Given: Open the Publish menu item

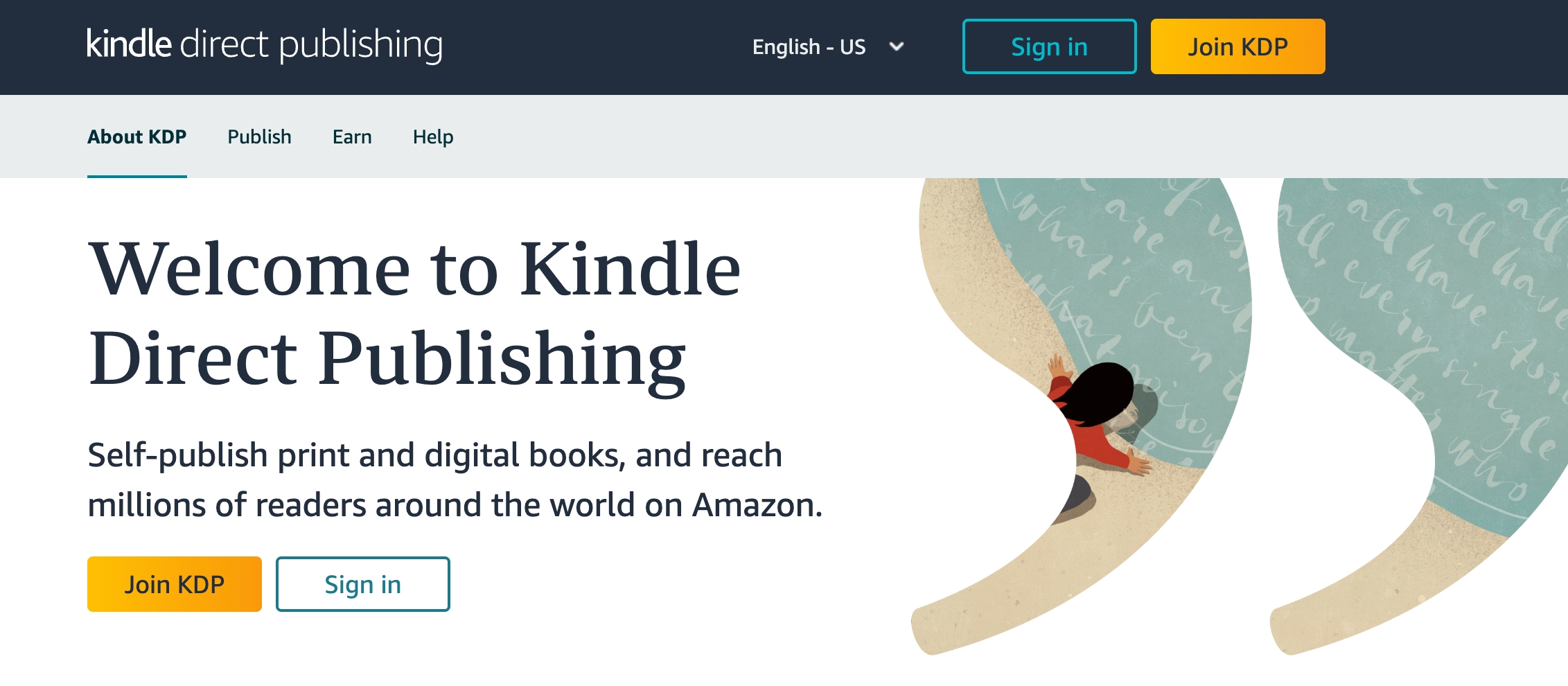Looking at the screenshot, I should click(x=259, y=137).
